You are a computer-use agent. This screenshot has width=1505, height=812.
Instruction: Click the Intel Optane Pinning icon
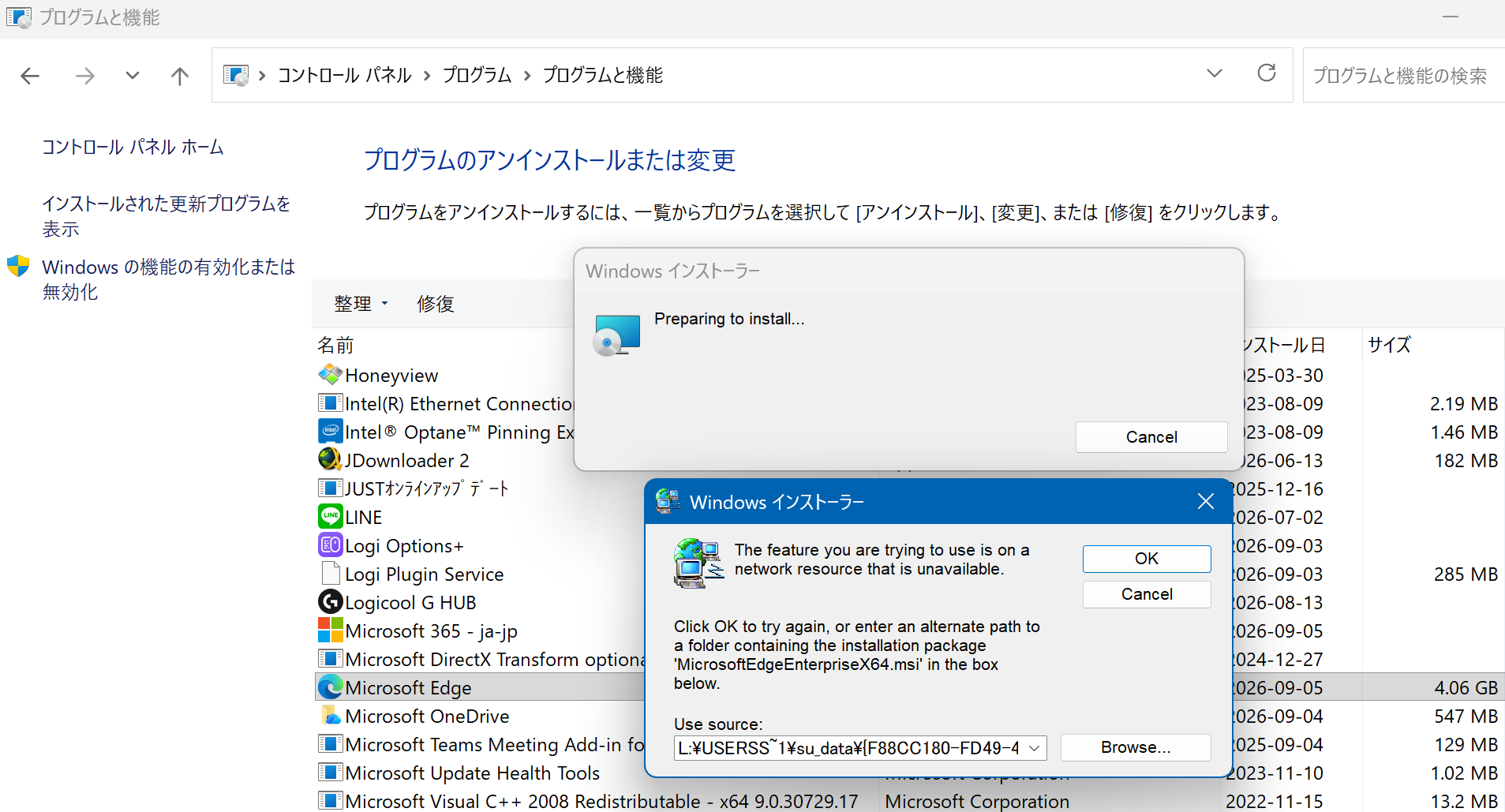(x=330, y=432)
